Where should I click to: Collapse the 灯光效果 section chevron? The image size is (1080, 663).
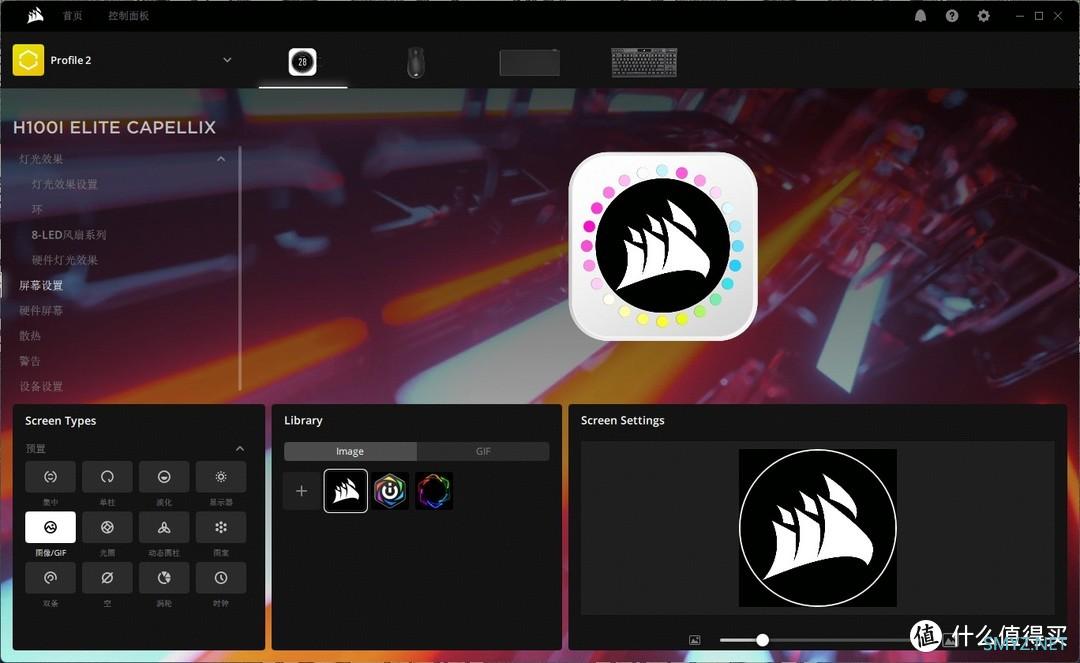(x=221, y=159)
